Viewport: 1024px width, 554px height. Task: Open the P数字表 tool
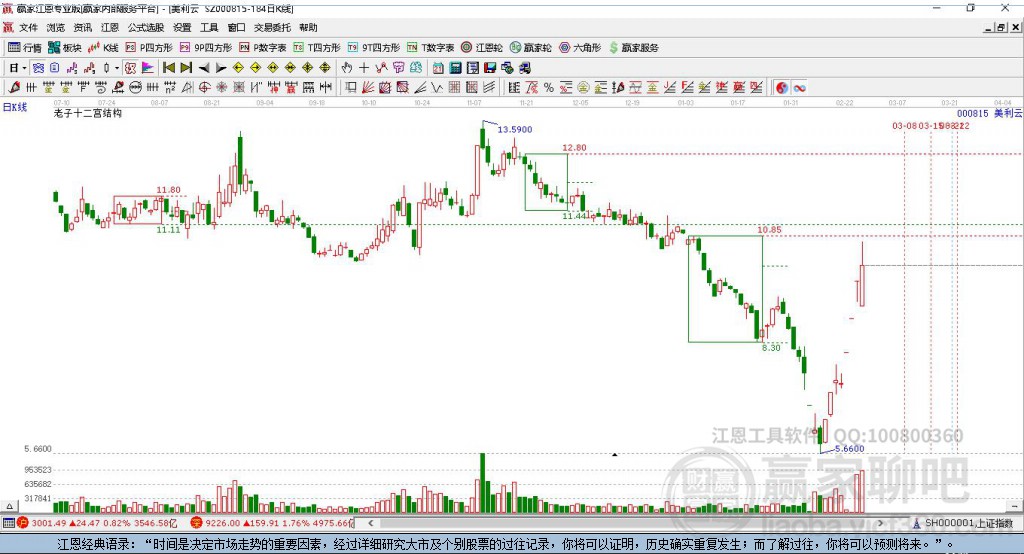point(263,48)
